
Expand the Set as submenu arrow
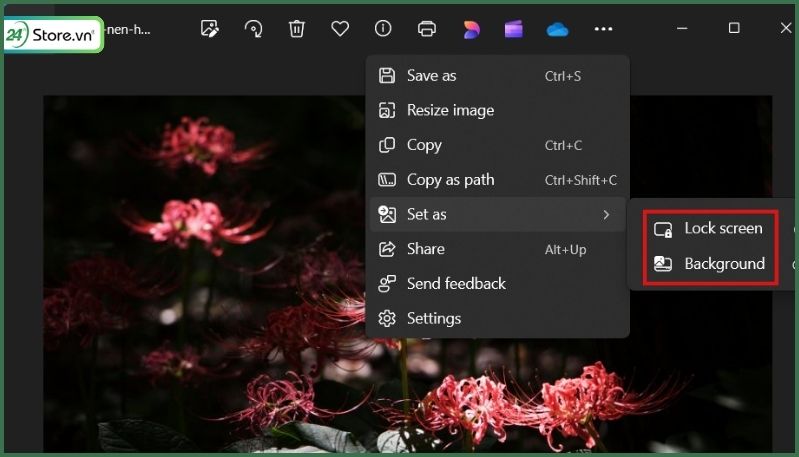click(606, 215)
